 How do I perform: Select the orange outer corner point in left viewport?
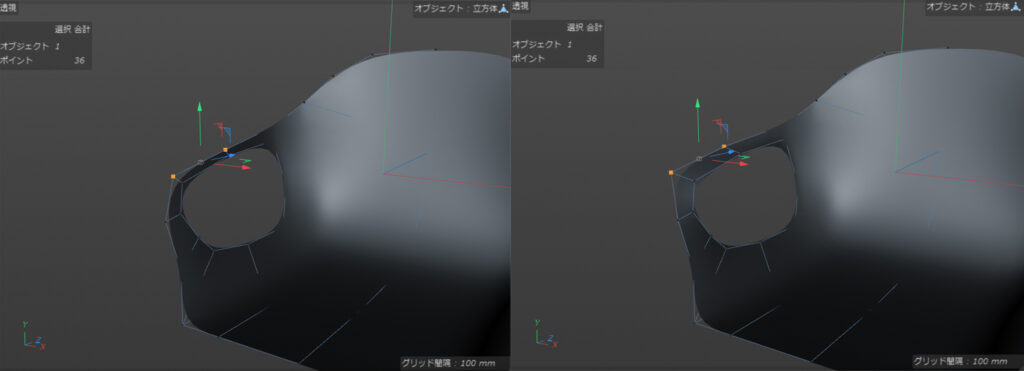pos(173,176)
